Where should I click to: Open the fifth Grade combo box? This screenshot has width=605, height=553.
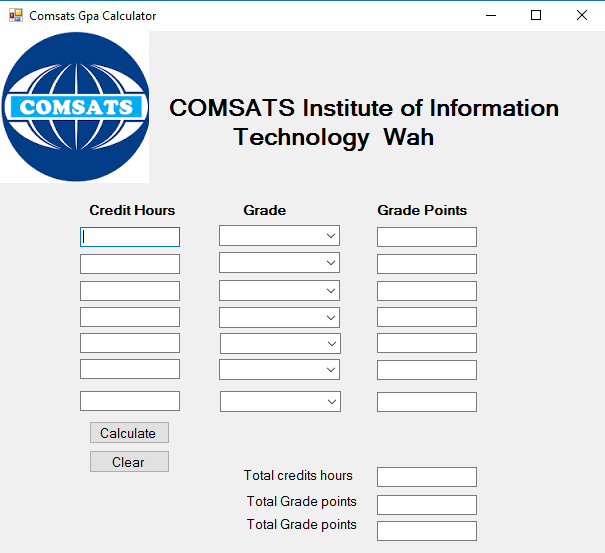click(281, 343)
